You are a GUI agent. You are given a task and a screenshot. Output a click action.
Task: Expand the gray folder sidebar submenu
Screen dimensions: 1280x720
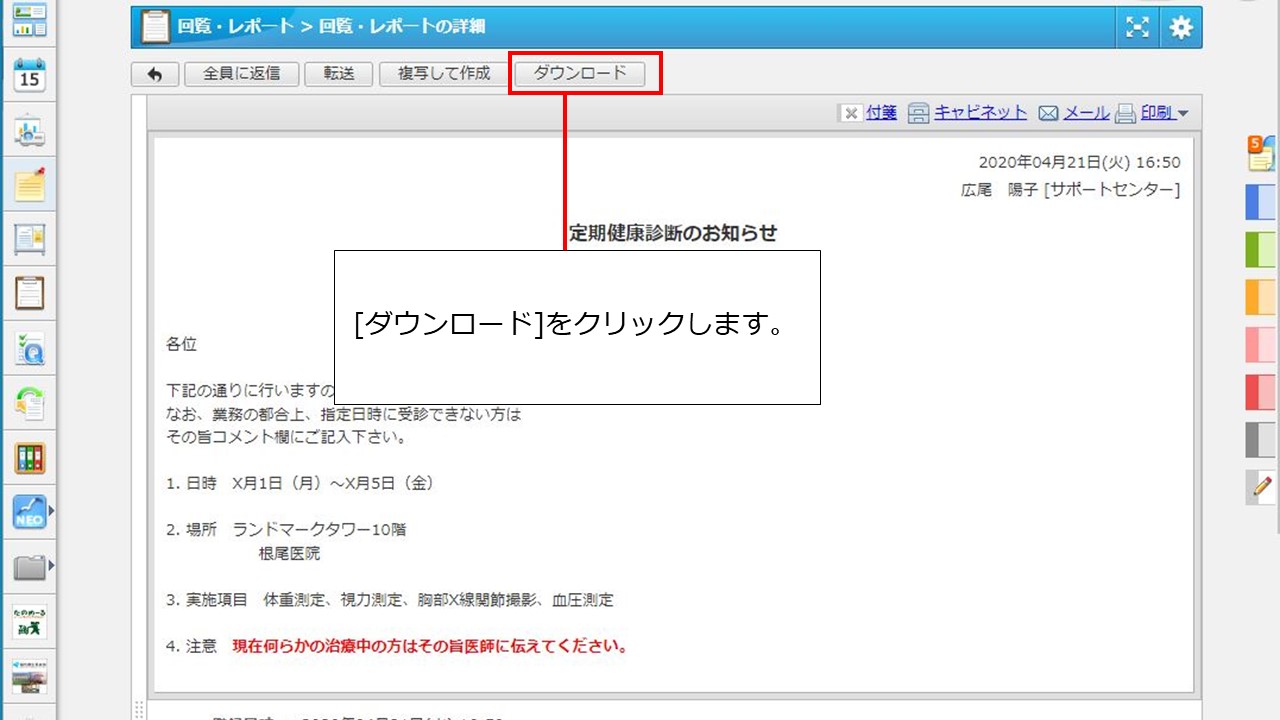pyautogui.click(x=50, y=567)
